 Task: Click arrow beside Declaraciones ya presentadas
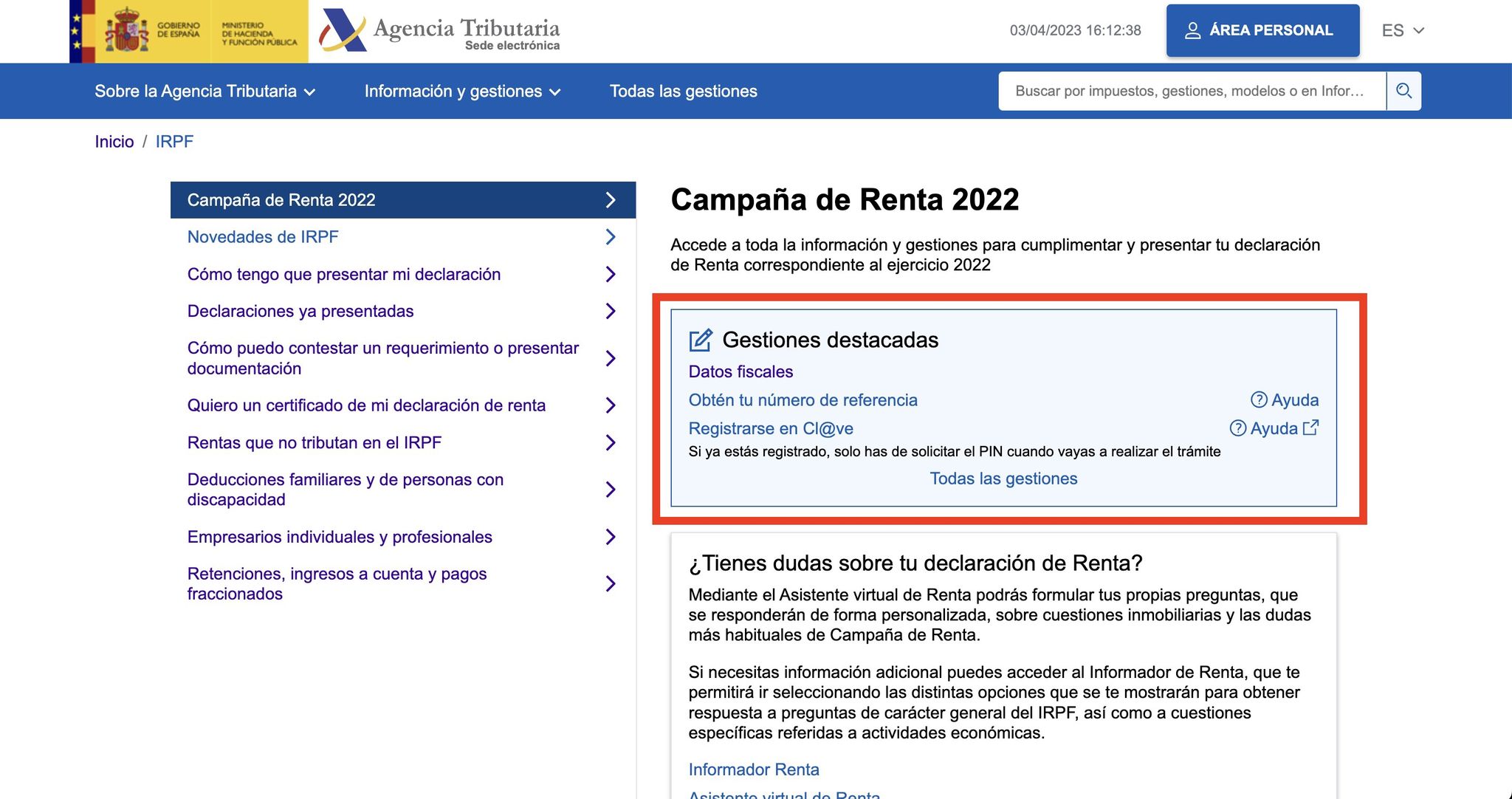[x=610, y=311]
